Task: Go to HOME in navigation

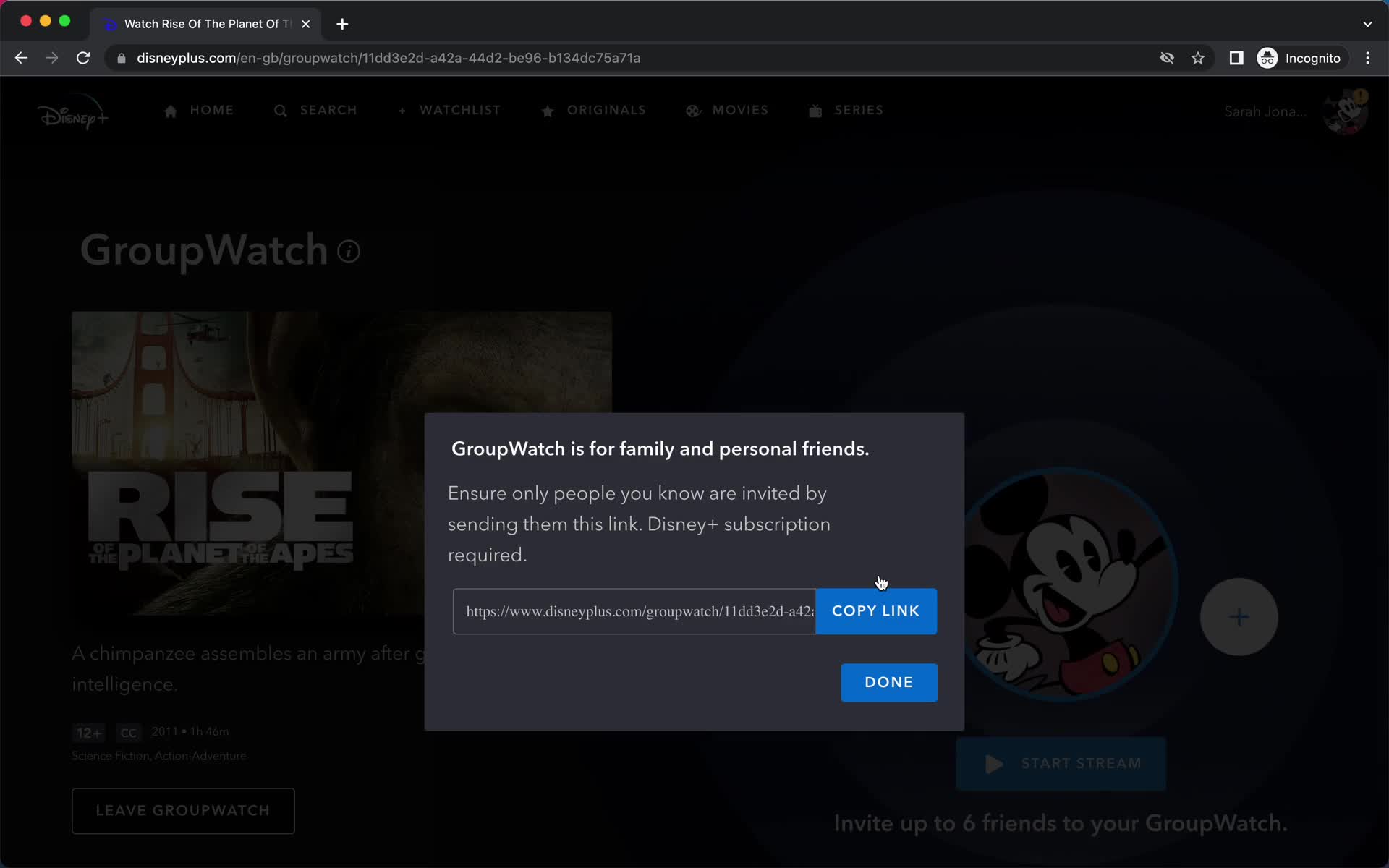Action: pyautogui.click(x=198, y=111)
